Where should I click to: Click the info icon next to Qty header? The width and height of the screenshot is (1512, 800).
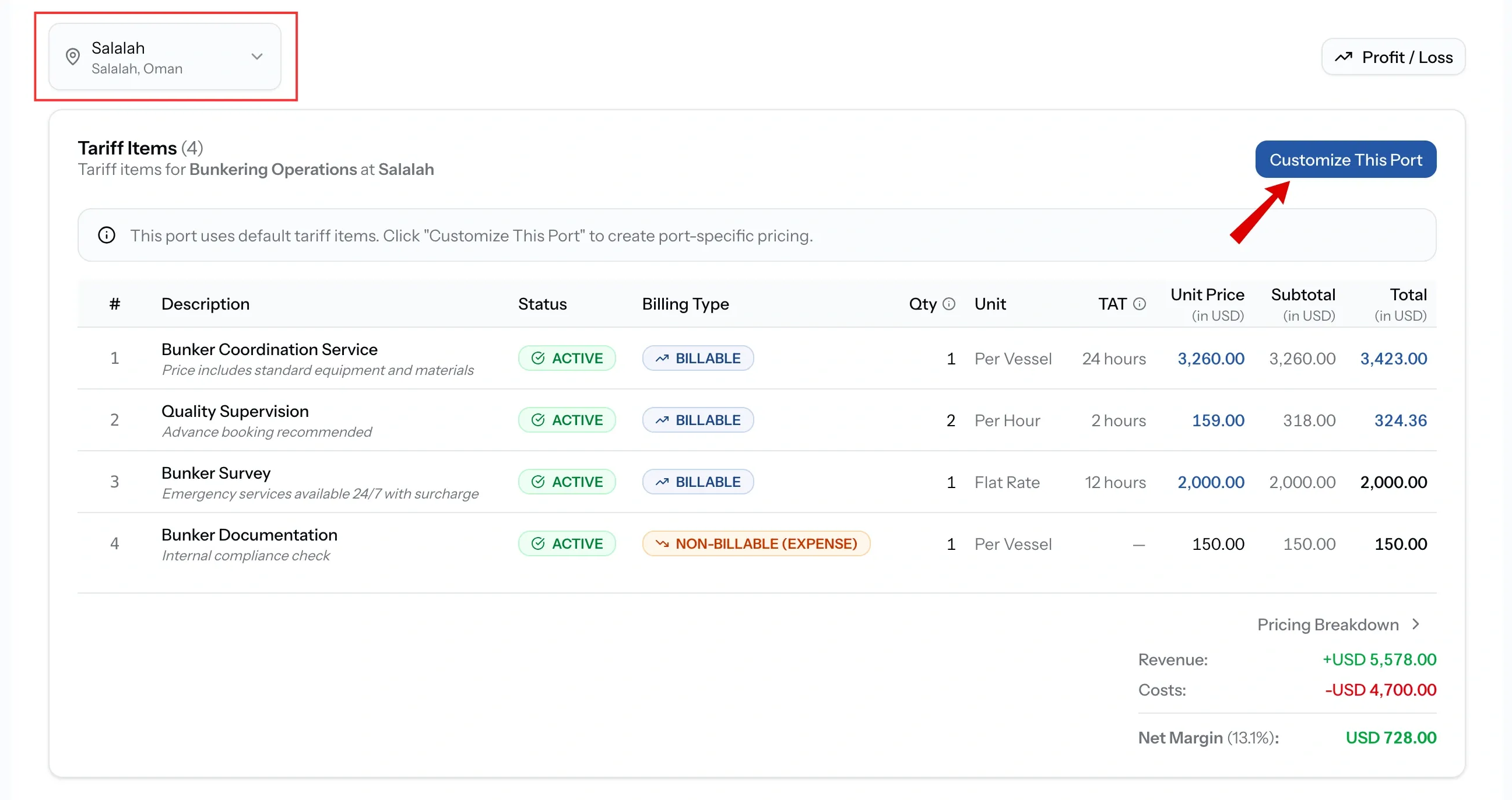948,304
